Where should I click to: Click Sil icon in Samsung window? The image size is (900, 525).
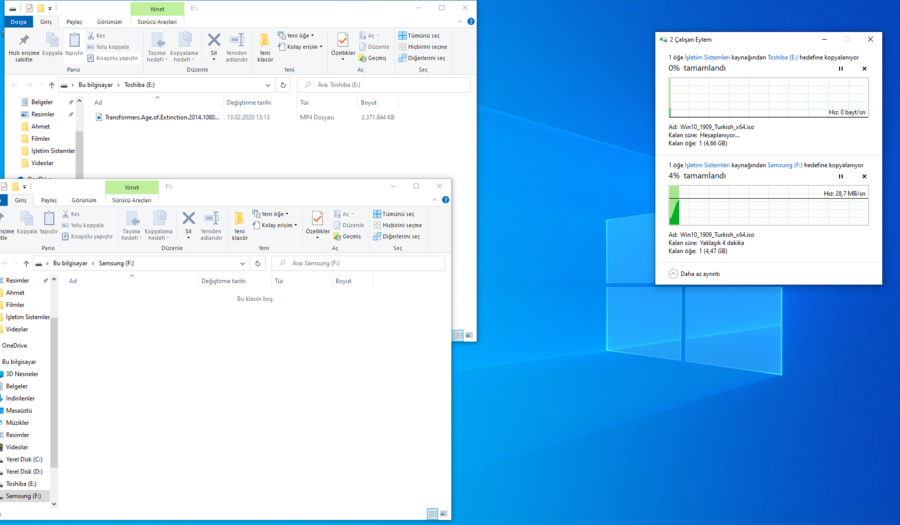[x=188, y=224]
